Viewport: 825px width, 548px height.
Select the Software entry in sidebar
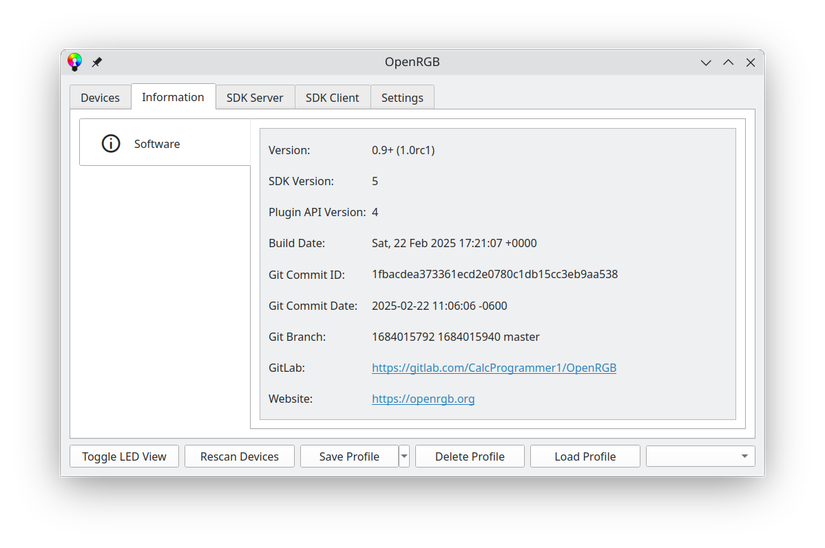coord(165,144)
